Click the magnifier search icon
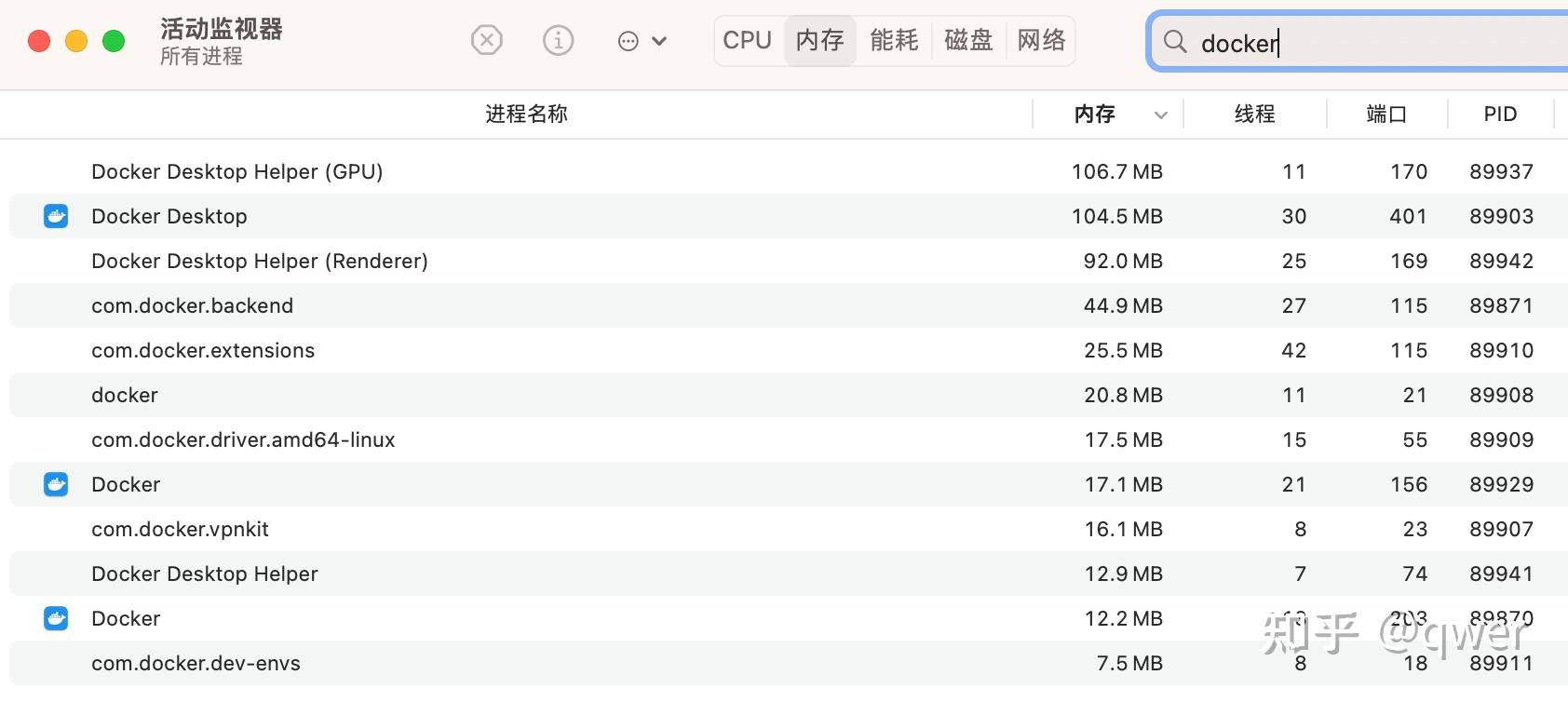The image size is (1568, 702). pos(1175,42)
